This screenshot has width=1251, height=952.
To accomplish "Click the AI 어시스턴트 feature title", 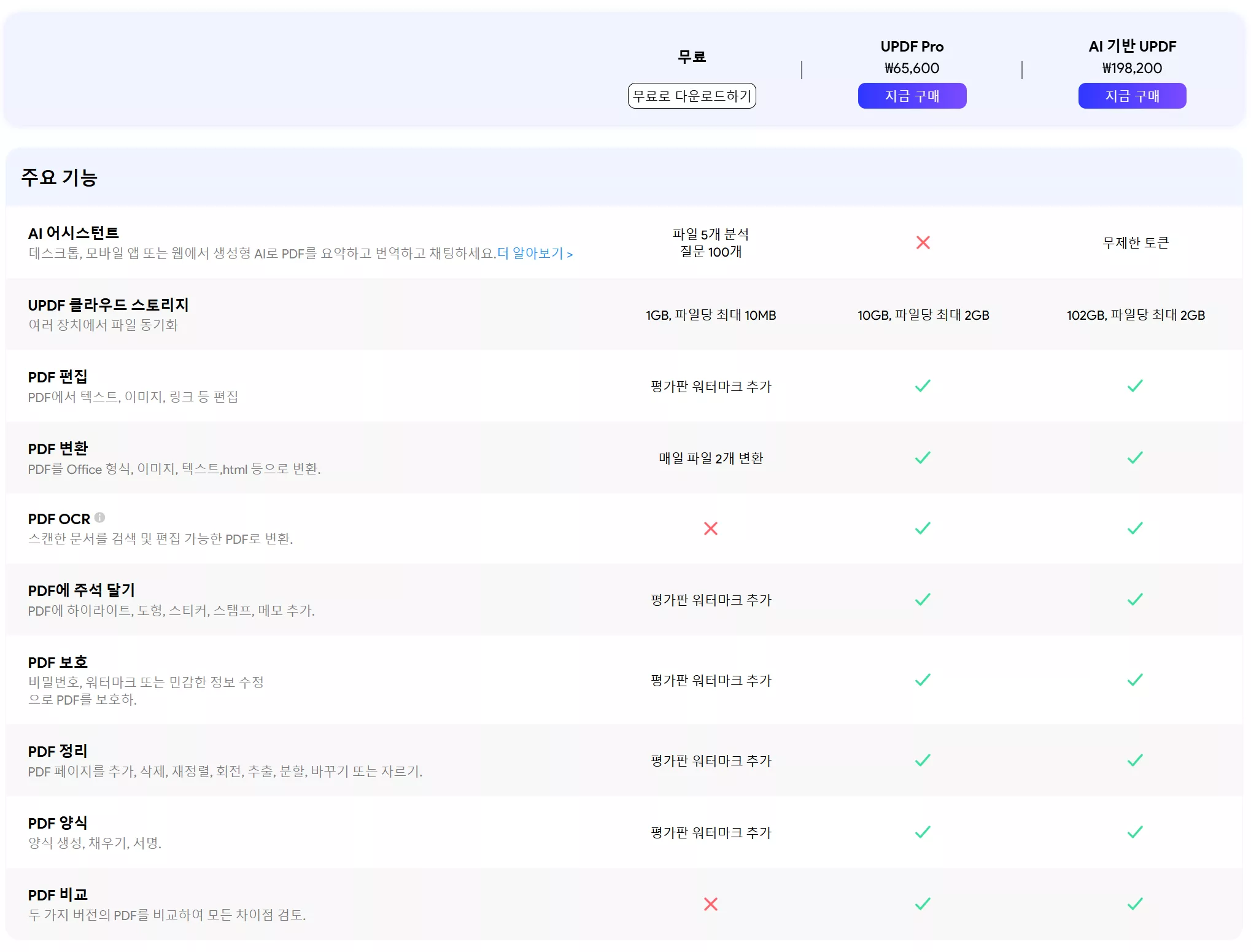I will pyautogui.click(x=73, y=233).
